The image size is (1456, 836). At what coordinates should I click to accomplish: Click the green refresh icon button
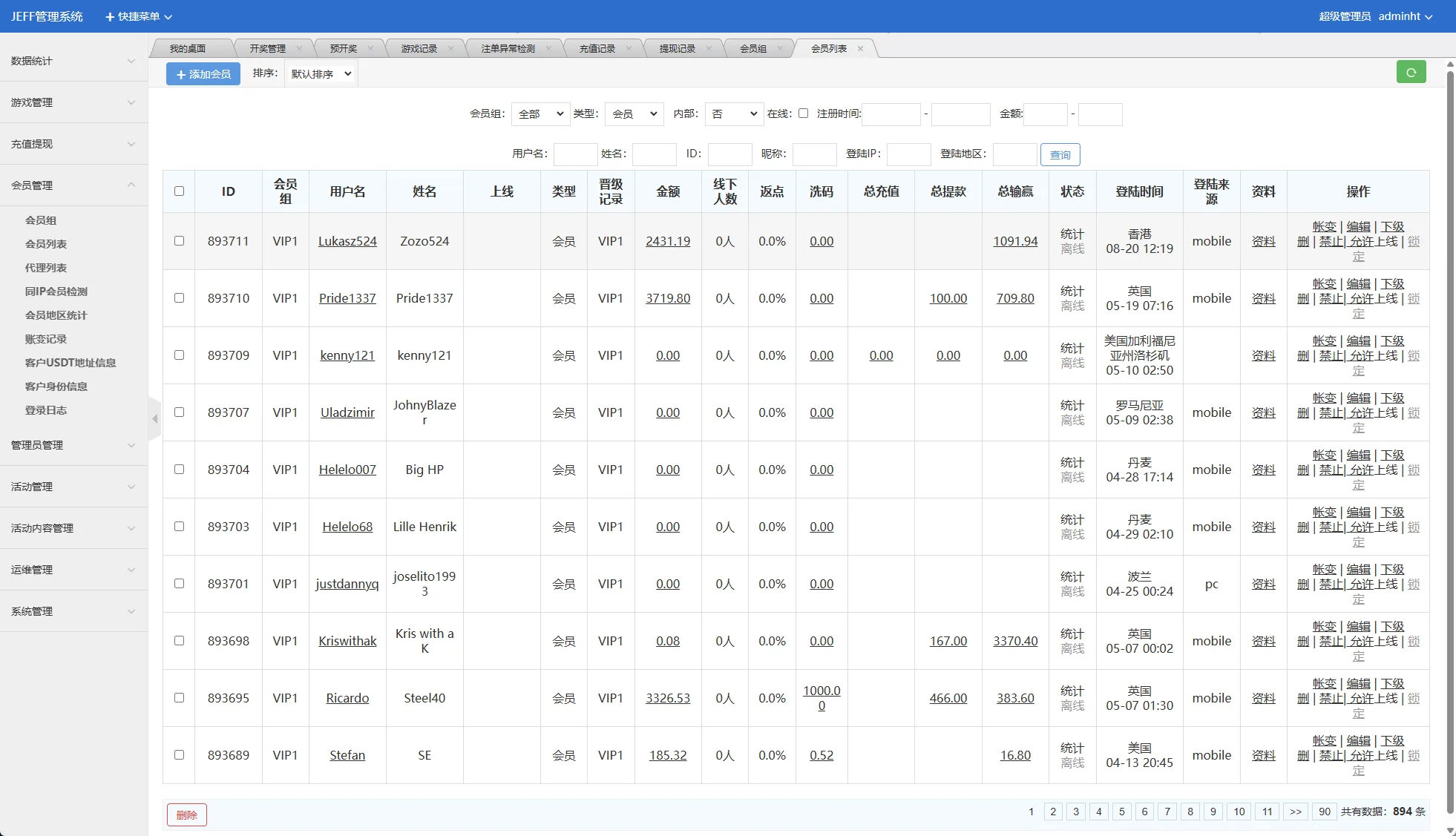(1411, 73)
